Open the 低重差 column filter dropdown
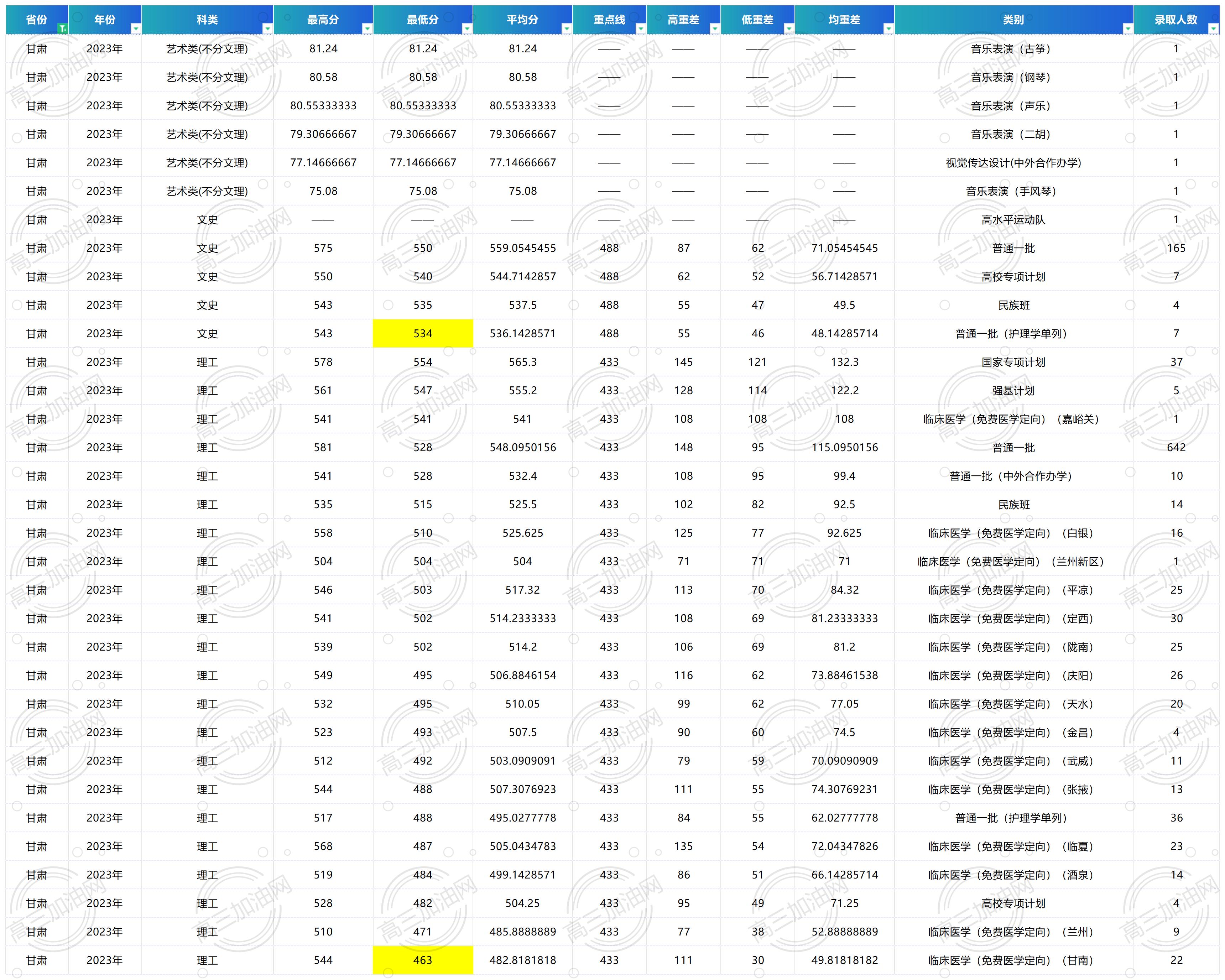 coord(789,28)
